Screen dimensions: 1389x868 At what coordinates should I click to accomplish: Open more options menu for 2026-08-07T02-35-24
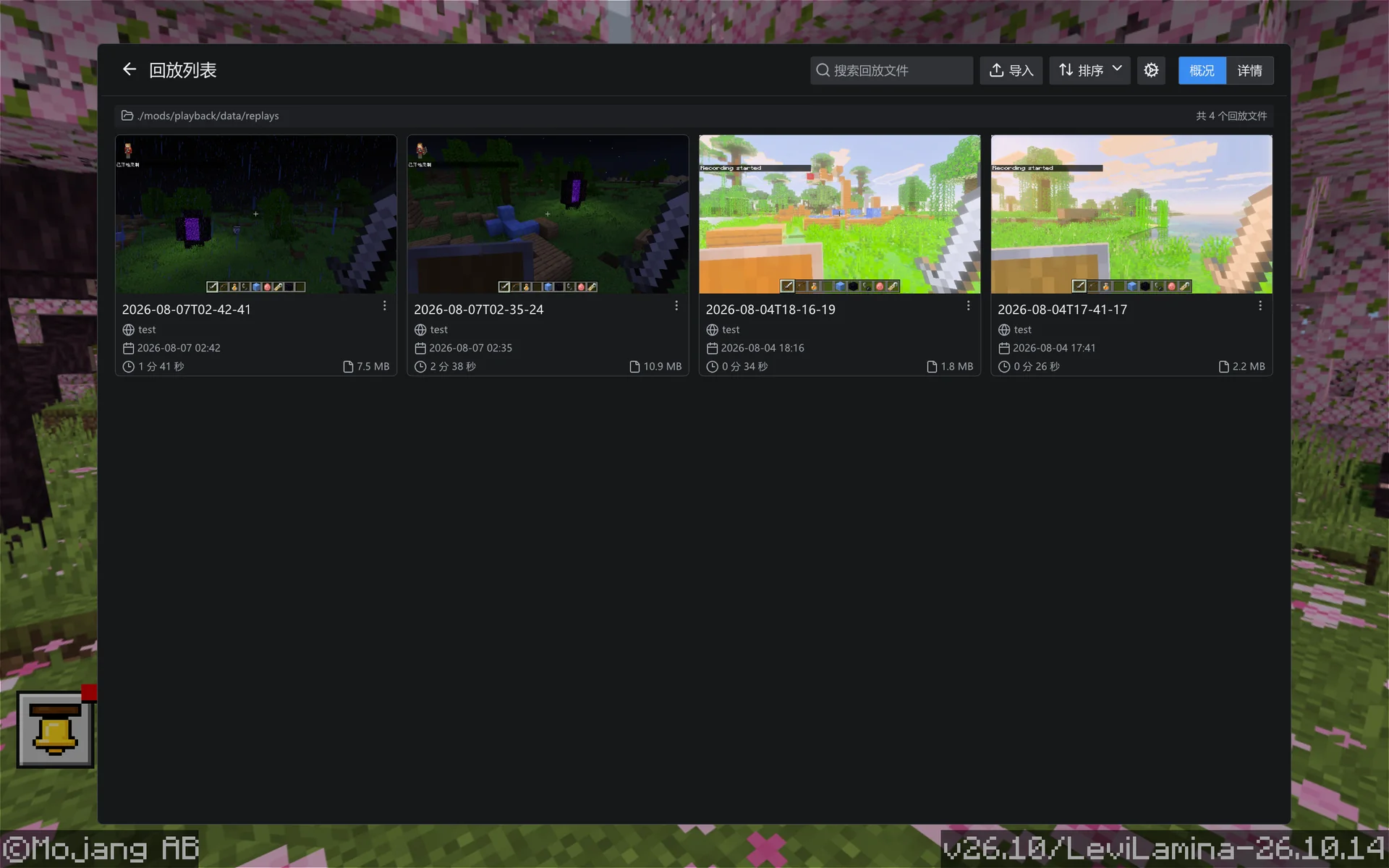coord(676,306)
